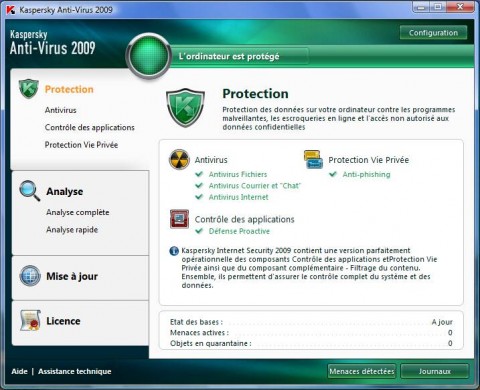This screenshot has height=390, width=480.
Task: Click the Antivirus heading in main panel
Action: (211, 160)
